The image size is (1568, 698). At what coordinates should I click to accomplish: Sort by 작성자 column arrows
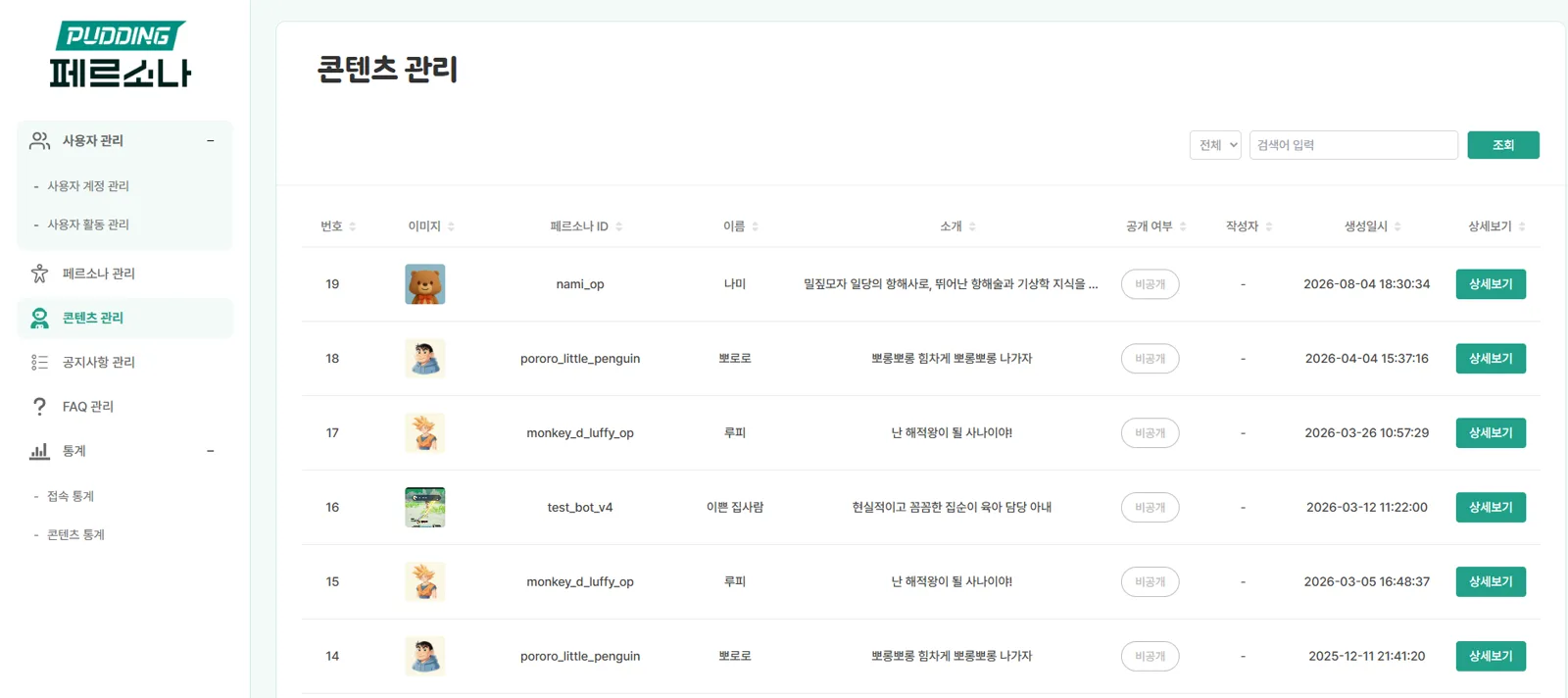point(1269,226)
